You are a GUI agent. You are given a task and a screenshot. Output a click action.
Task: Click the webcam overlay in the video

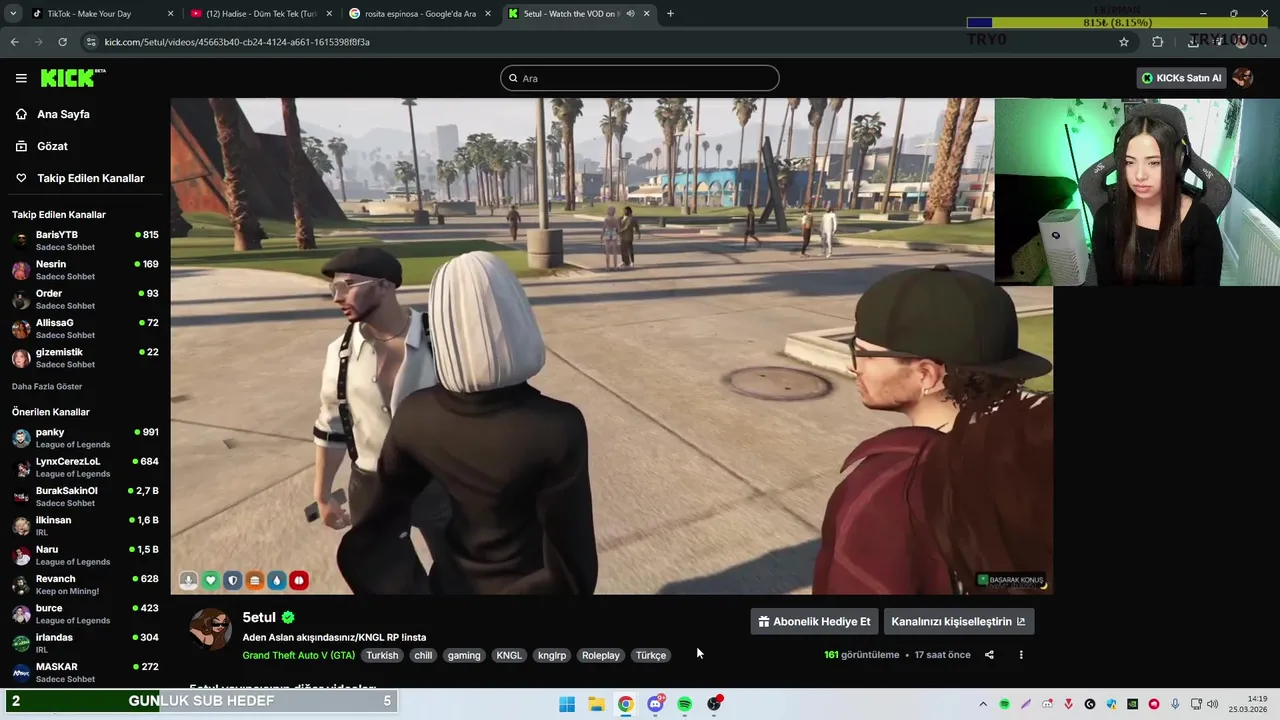pyautogui.click(x=1137, y=192)
